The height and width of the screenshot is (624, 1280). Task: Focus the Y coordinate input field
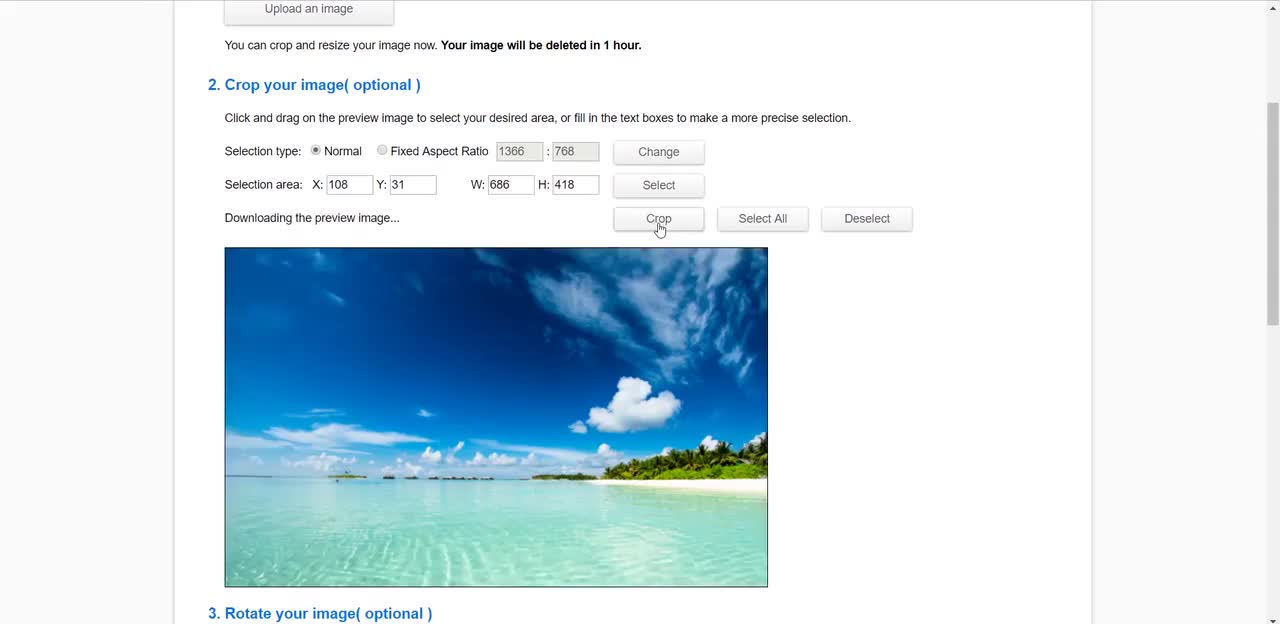tap(413, 185)
